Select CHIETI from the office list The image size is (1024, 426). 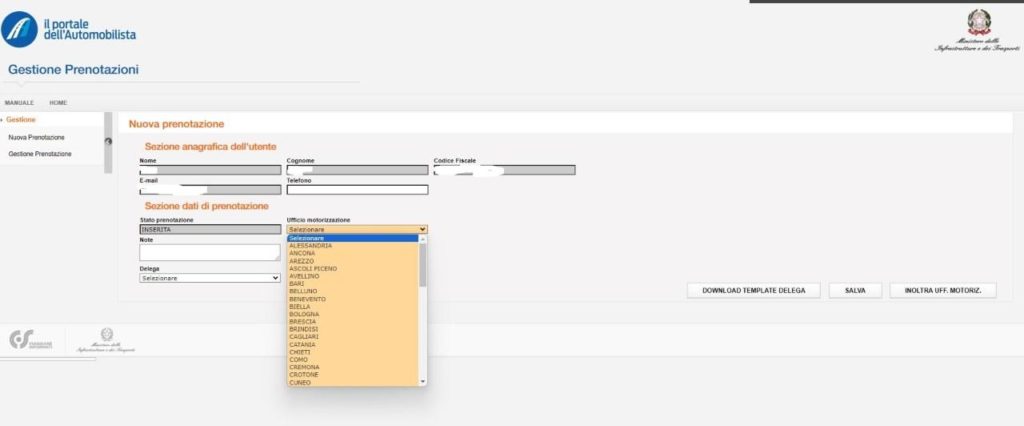click(x=353, y=352)
